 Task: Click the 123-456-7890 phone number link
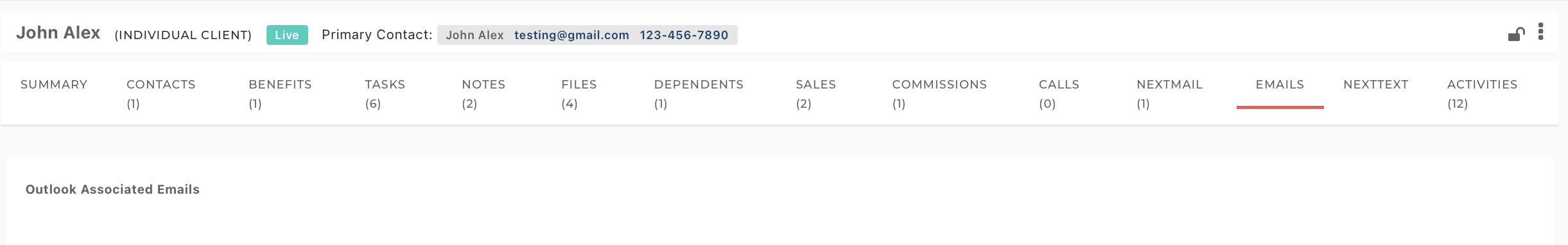(x=684, y=35)
